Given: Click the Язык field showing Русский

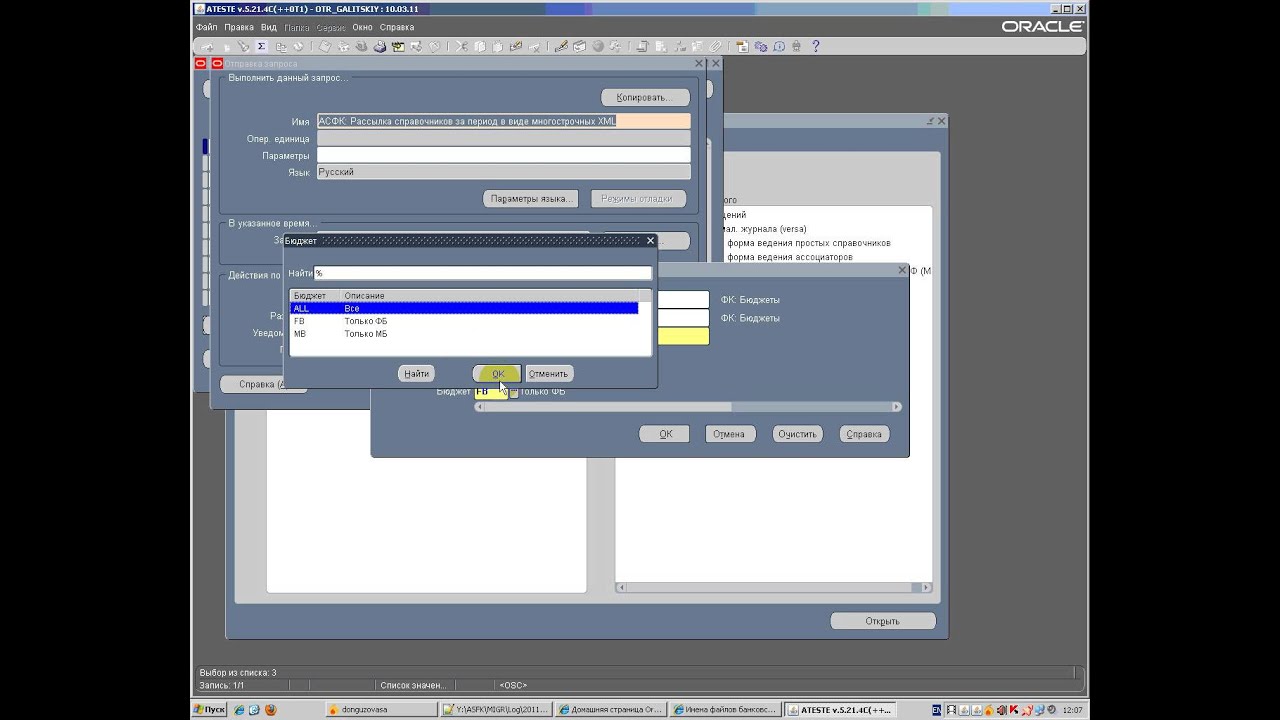Looking at the screenshot, I should 503,172.
